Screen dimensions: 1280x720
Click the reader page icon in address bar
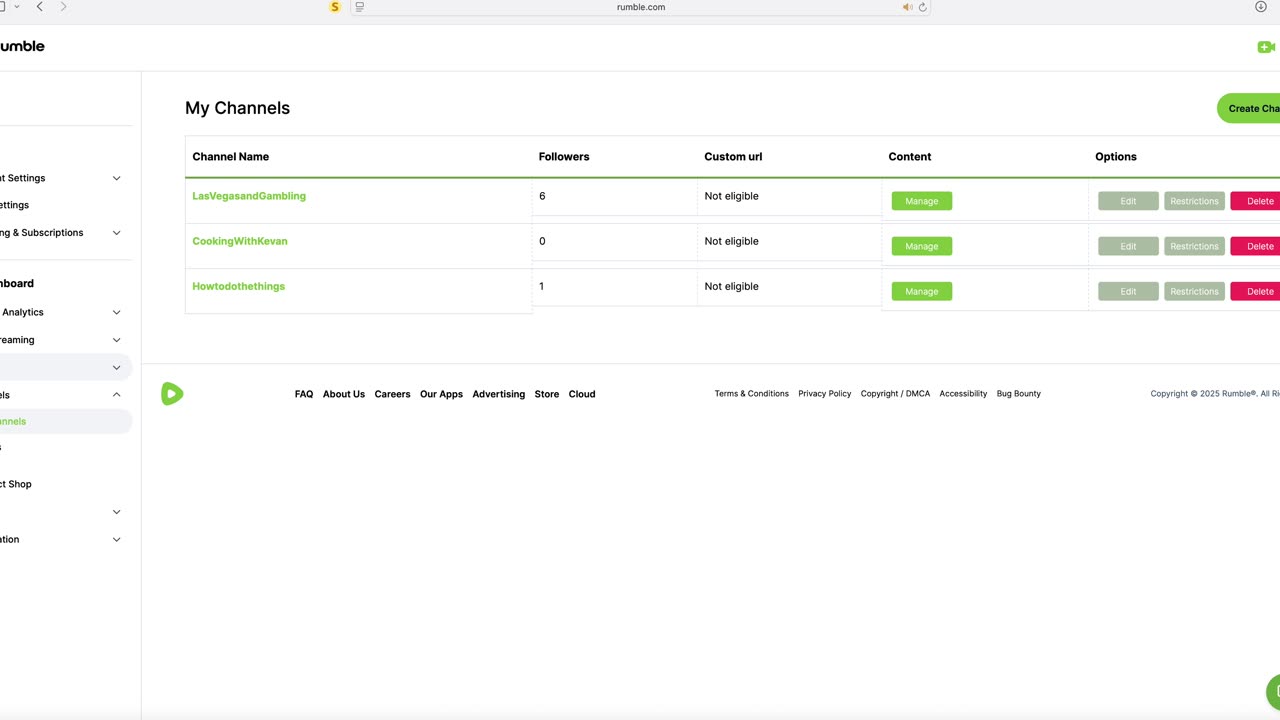point(360,7)
